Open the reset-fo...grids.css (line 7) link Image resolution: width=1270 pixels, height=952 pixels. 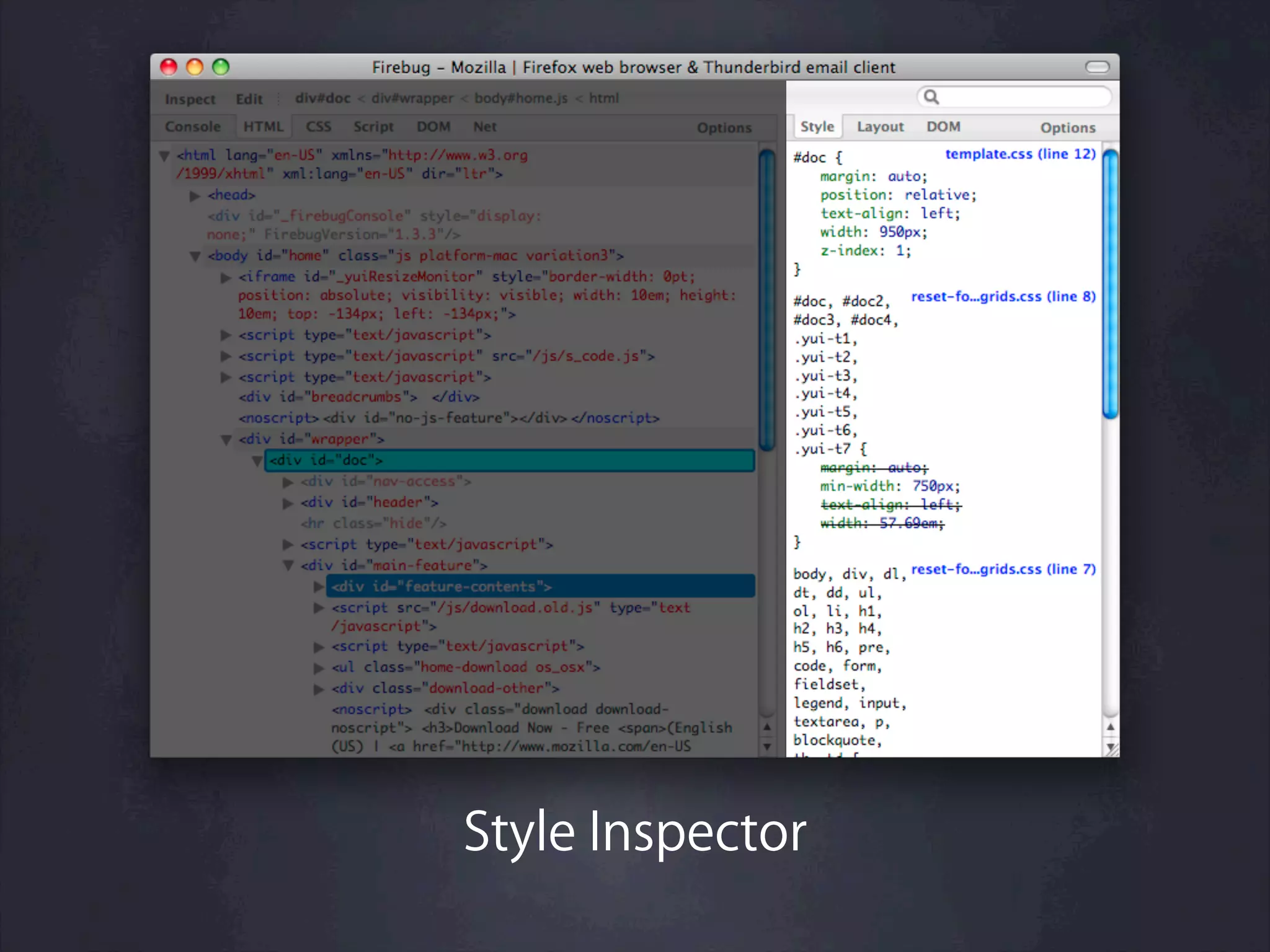pos(1003,569)
